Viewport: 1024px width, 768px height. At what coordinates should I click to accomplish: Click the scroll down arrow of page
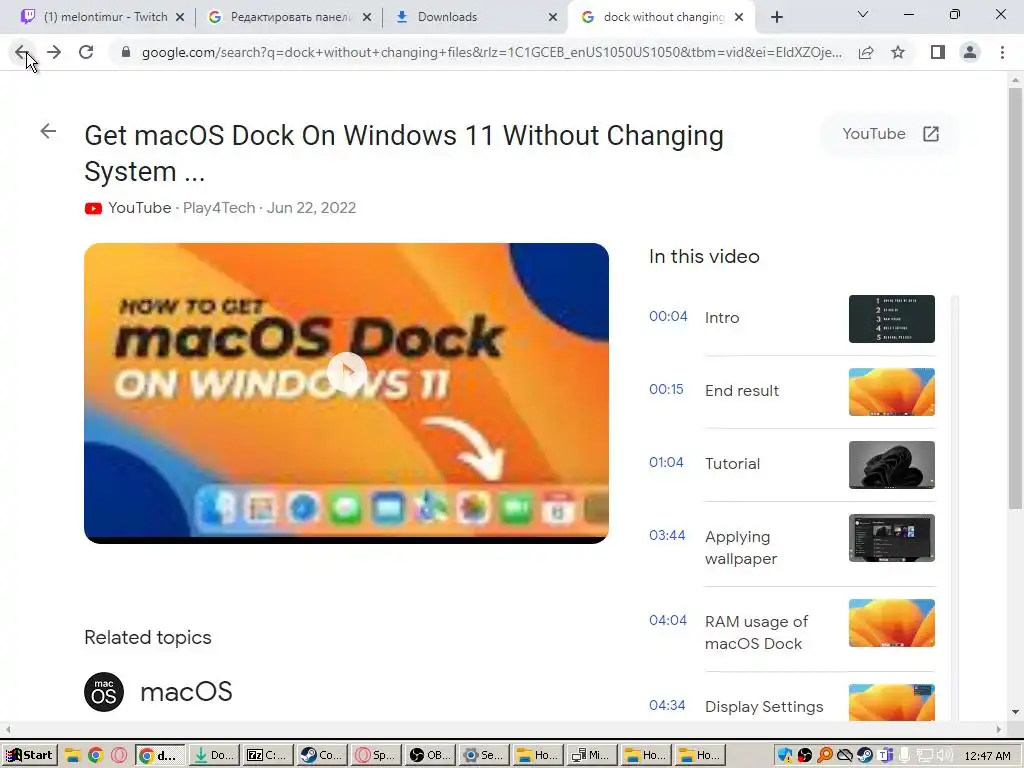[1015, 712]
